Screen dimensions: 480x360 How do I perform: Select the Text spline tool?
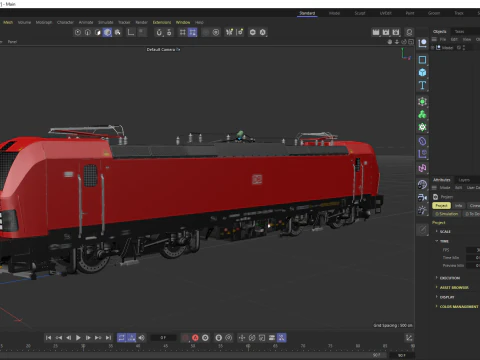(x=422, y=85)
